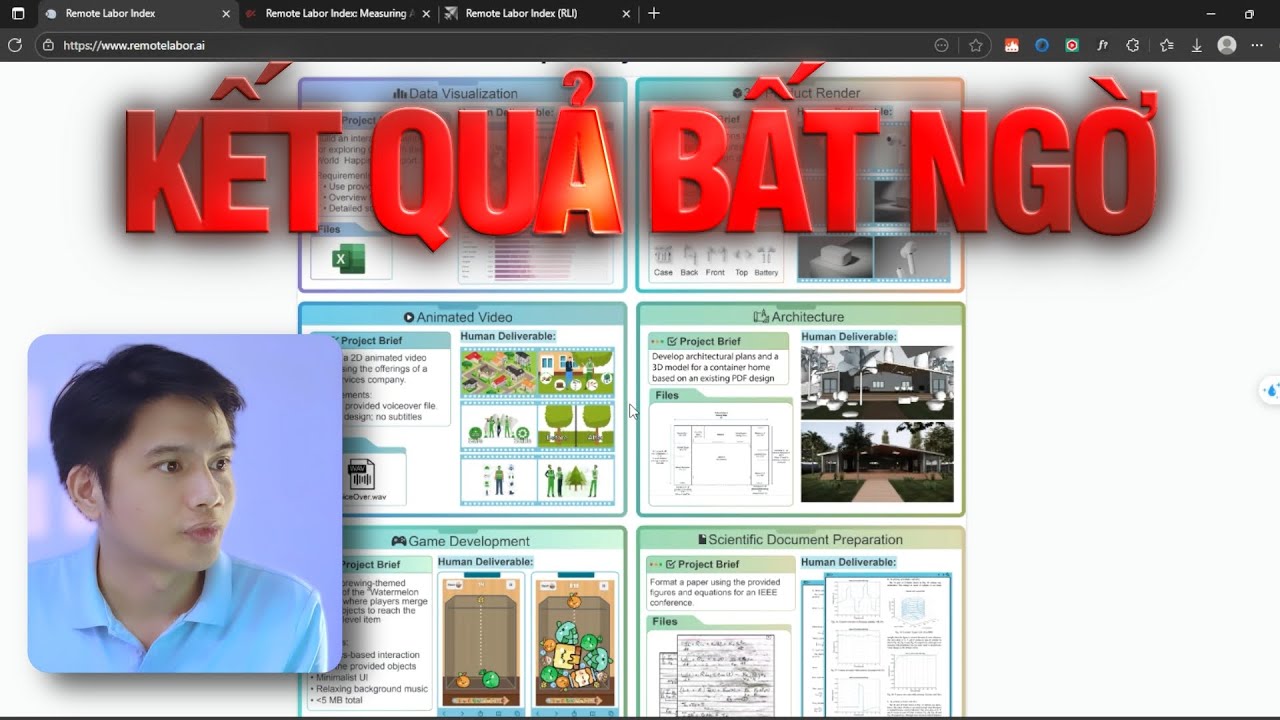Click 'Scientific Document Preparation' heading

click(800, 540)
